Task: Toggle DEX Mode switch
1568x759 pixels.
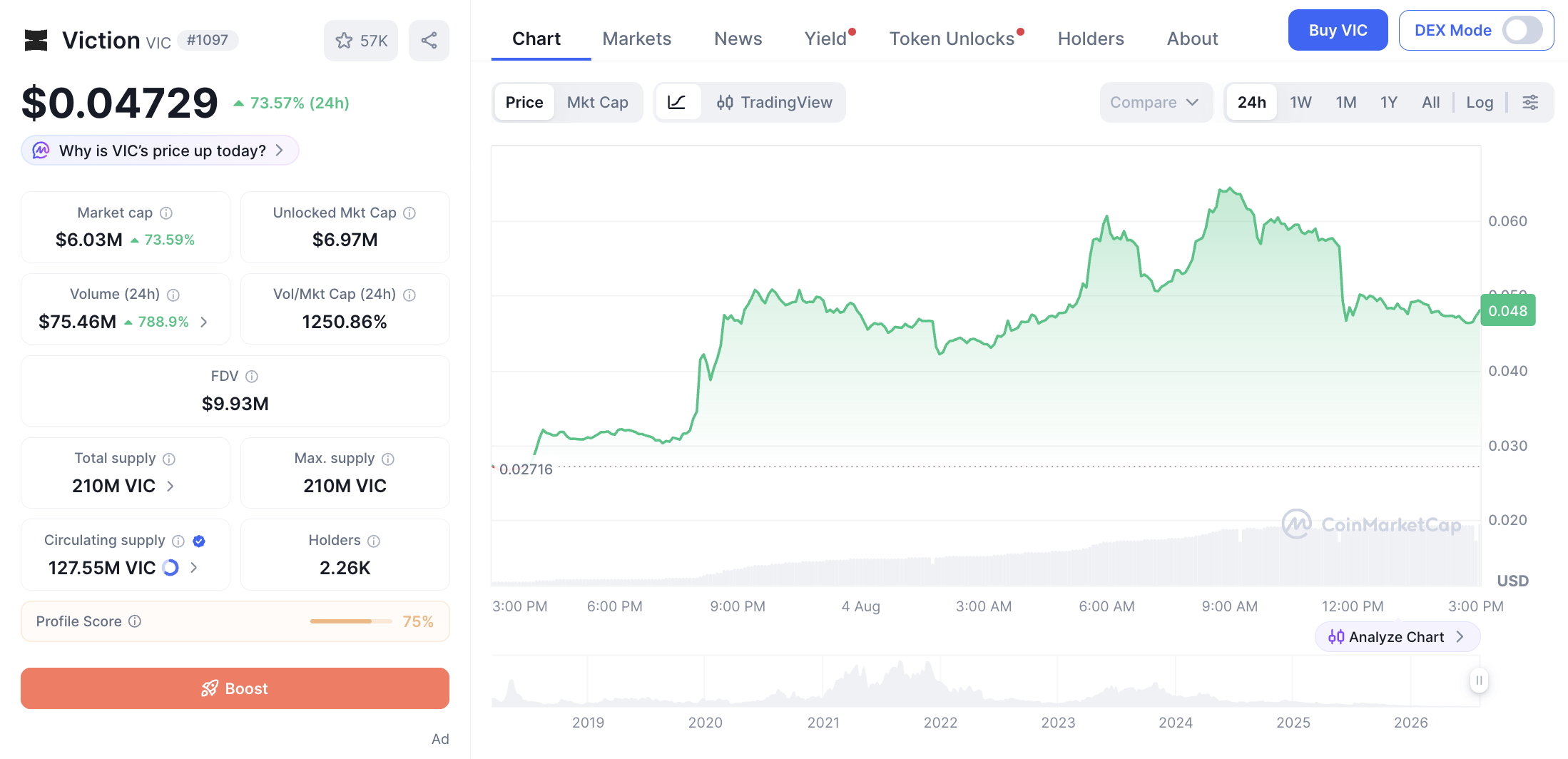Action: point(1522,30)
